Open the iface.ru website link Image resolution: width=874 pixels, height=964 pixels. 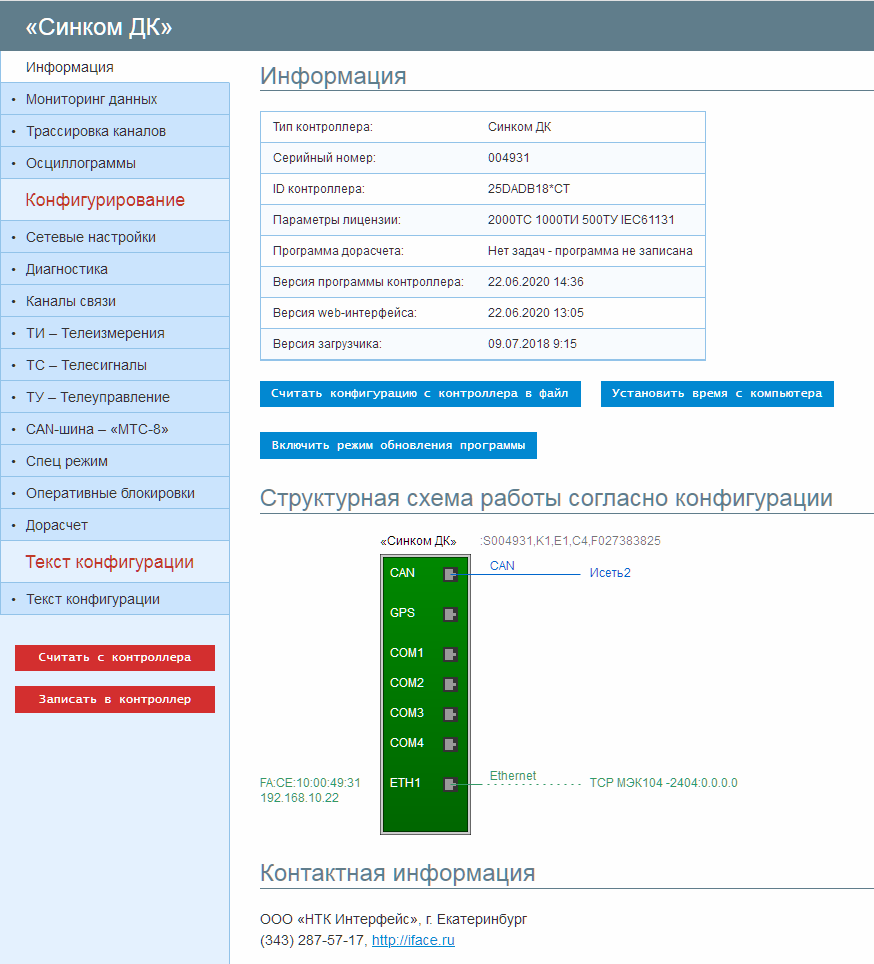point(413,940)
